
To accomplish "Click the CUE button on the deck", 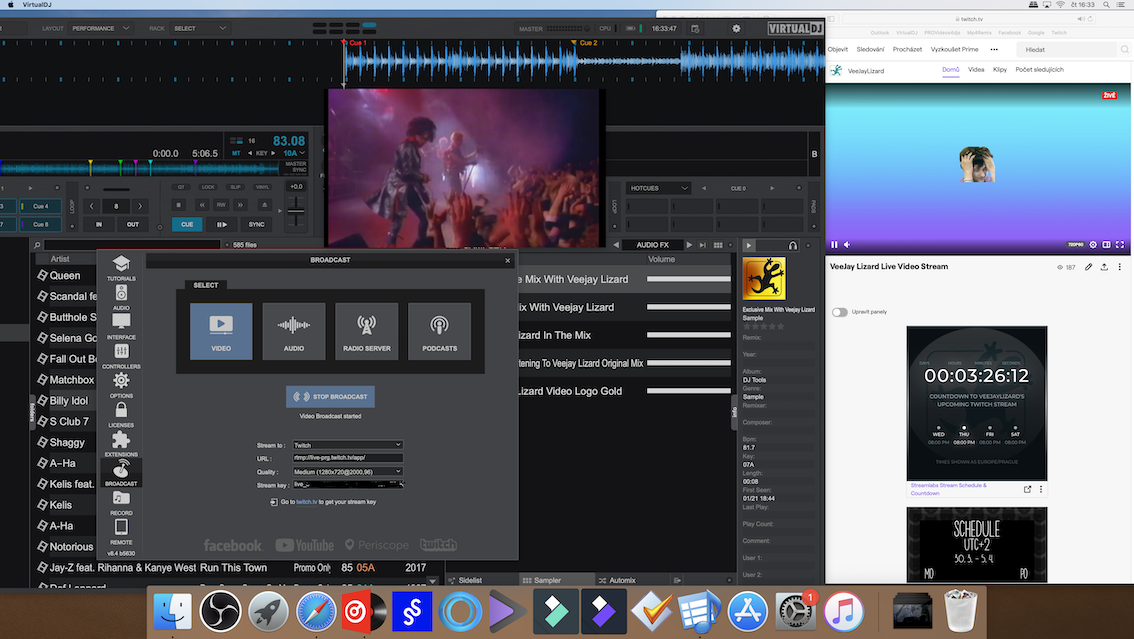I will tap(187, 225).
